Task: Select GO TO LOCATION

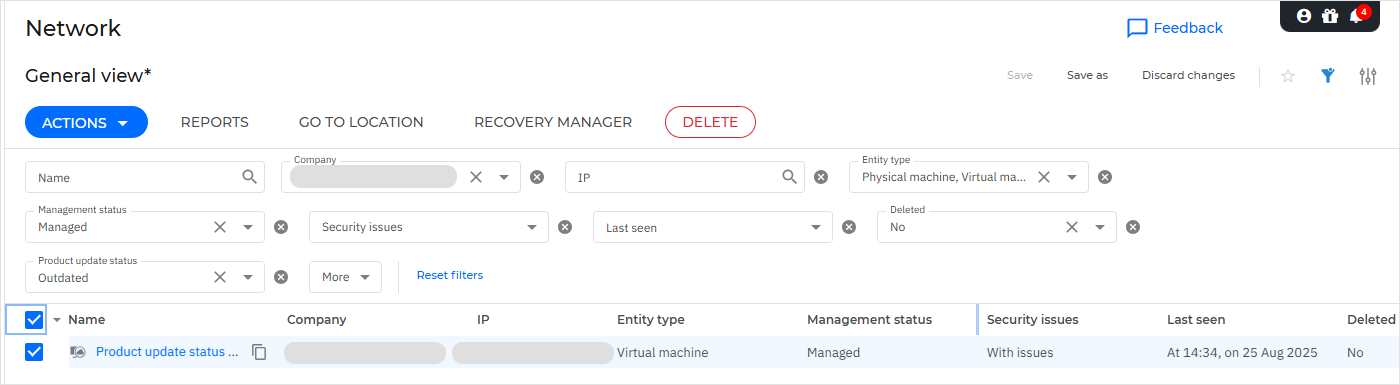Action: (361, 122)
